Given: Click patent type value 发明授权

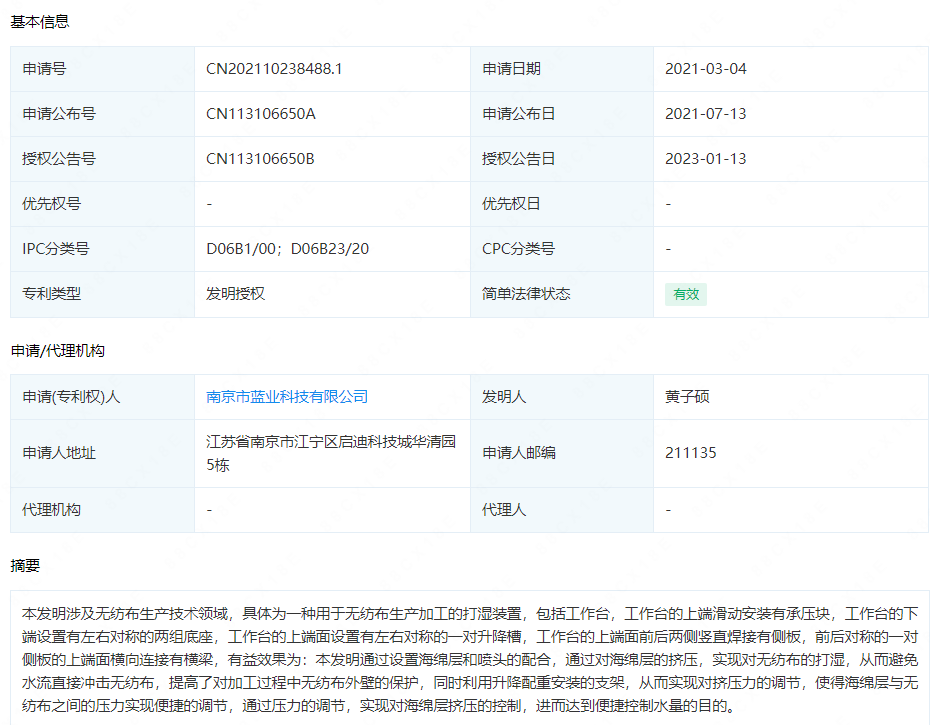Looking at the screenshot, I should (235, 294).
